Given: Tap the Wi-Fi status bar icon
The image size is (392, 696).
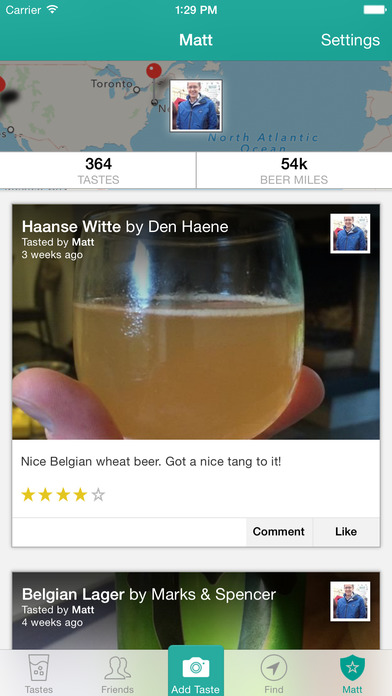Looking at the screenshot, I should pyautogui.click(x=52, y=10).
